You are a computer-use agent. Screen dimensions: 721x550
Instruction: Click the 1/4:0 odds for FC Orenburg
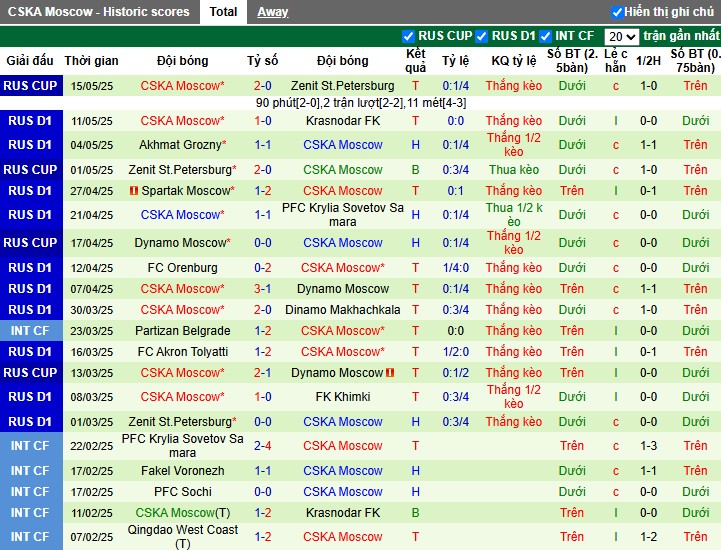coord(456,268)
